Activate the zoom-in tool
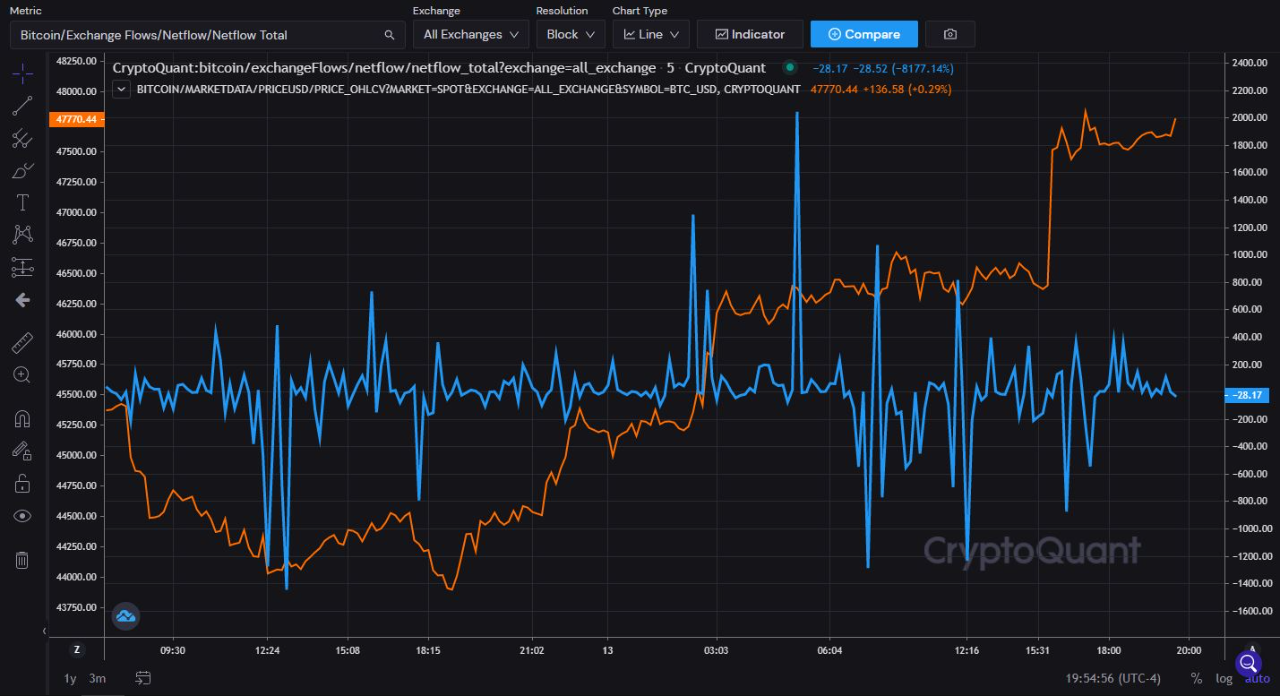This screenshot has width=1280, height=696. 21,375
